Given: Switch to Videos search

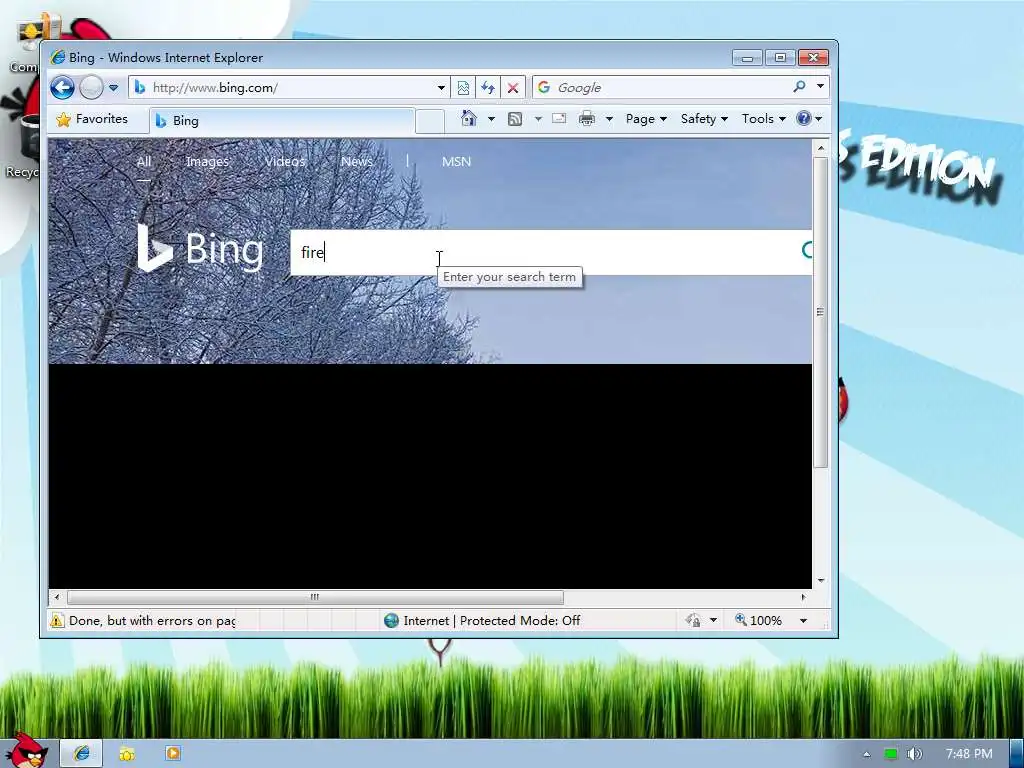Looking at the screenshot, I should point(285,161).
